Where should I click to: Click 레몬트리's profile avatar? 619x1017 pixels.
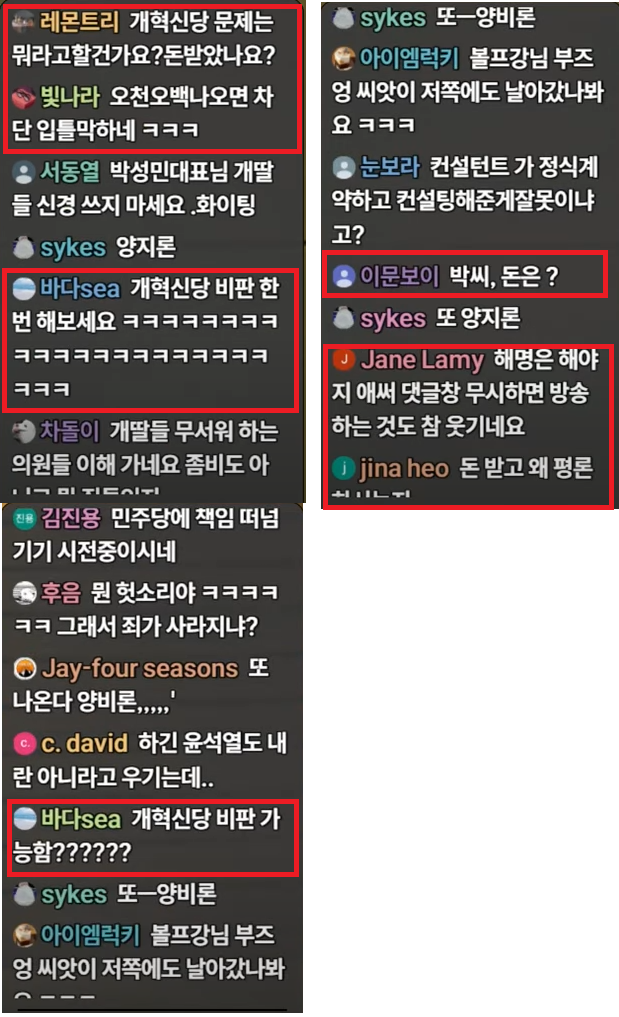click(x=23, y=23)
